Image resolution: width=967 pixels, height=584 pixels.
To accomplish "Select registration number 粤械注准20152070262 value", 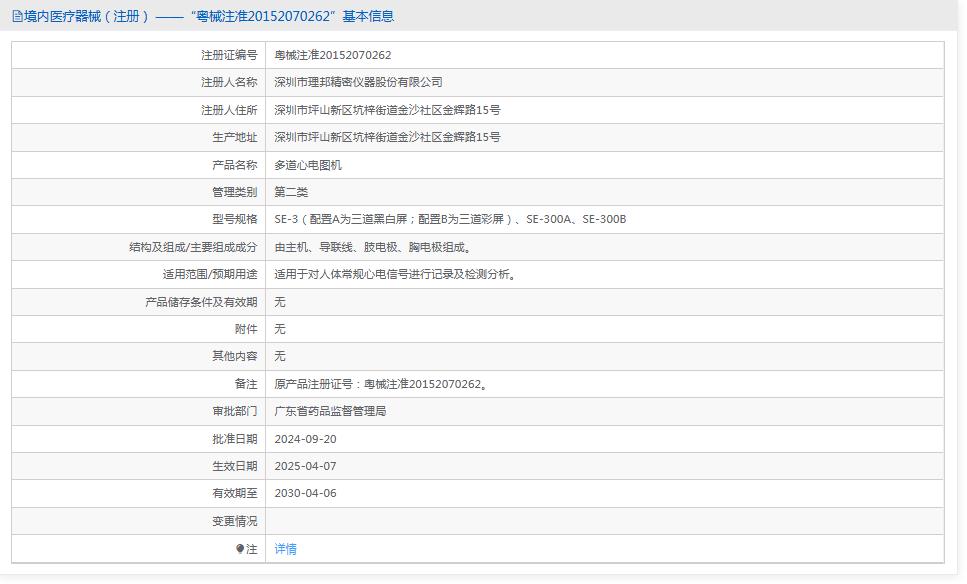I will click(x=333, y=55).
